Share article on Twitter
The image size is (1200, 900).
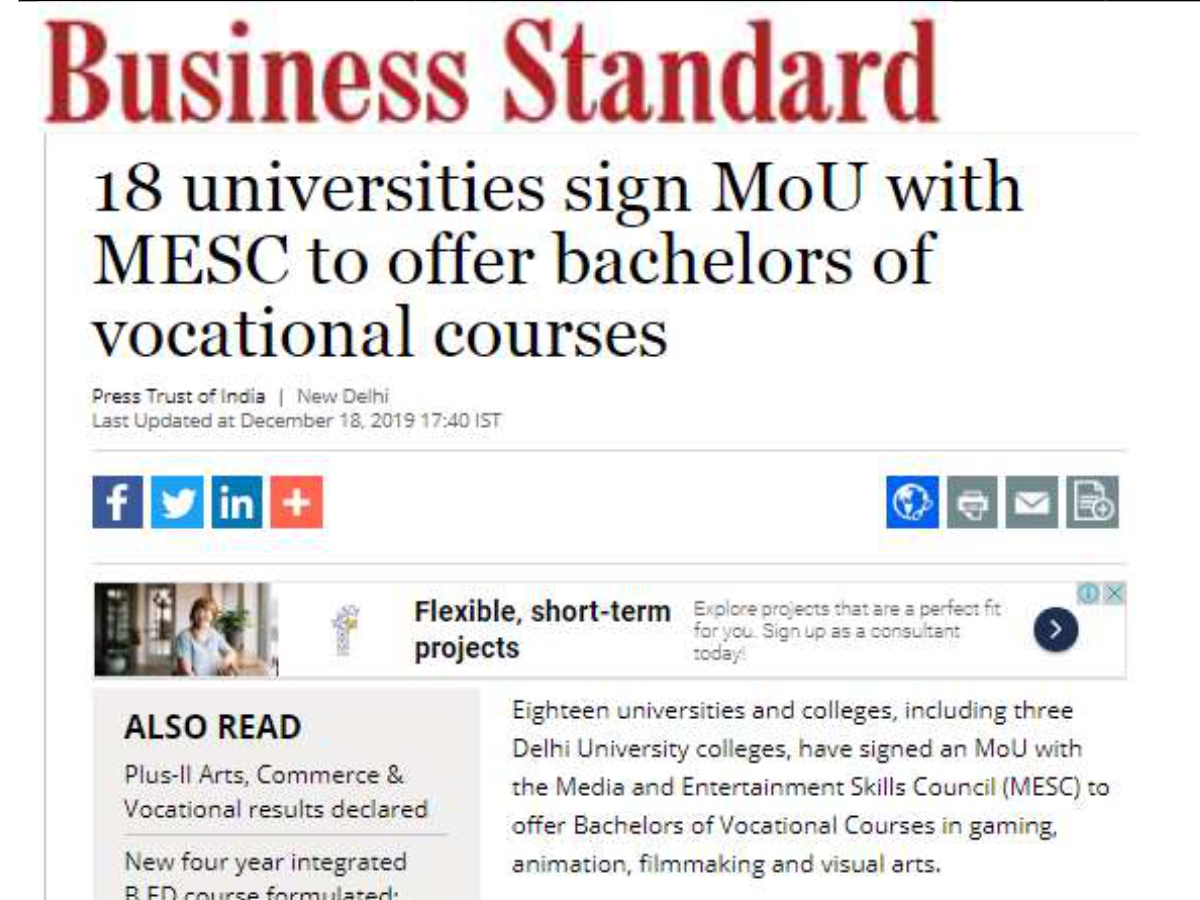click(x=177, y=502)
